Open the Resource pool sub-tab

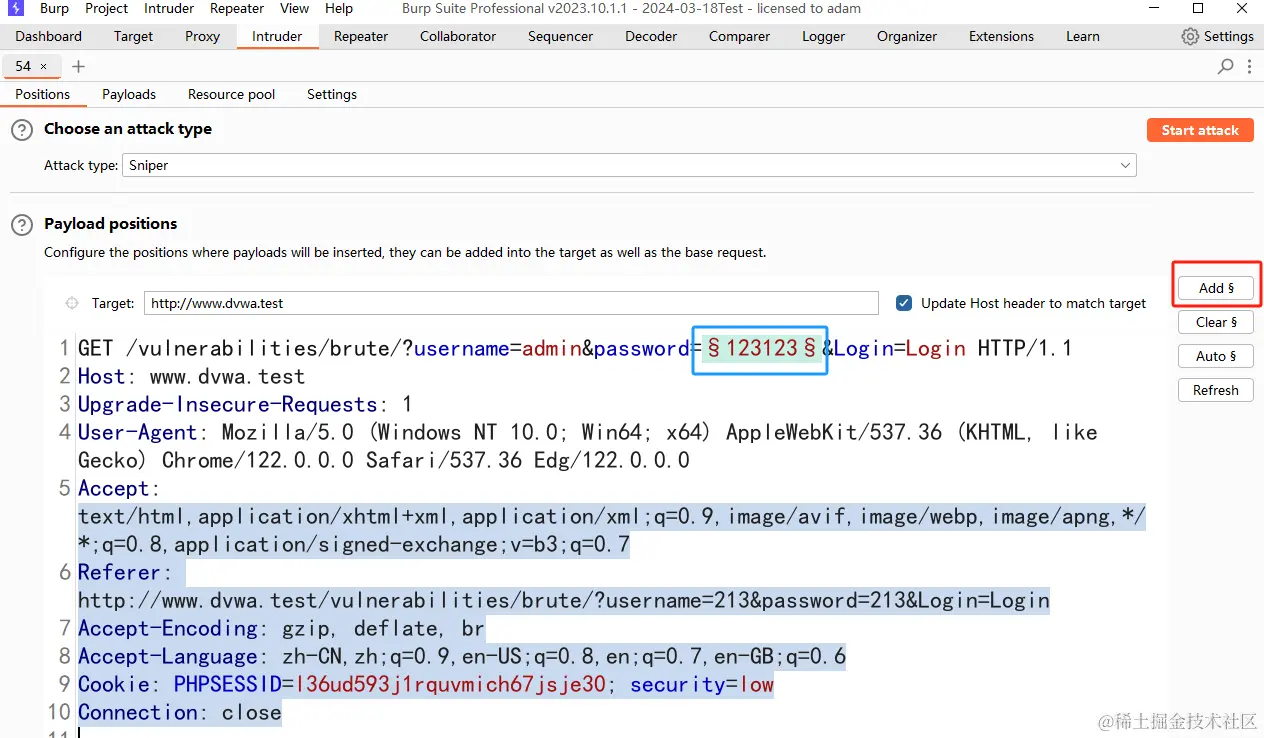point(232,94)
